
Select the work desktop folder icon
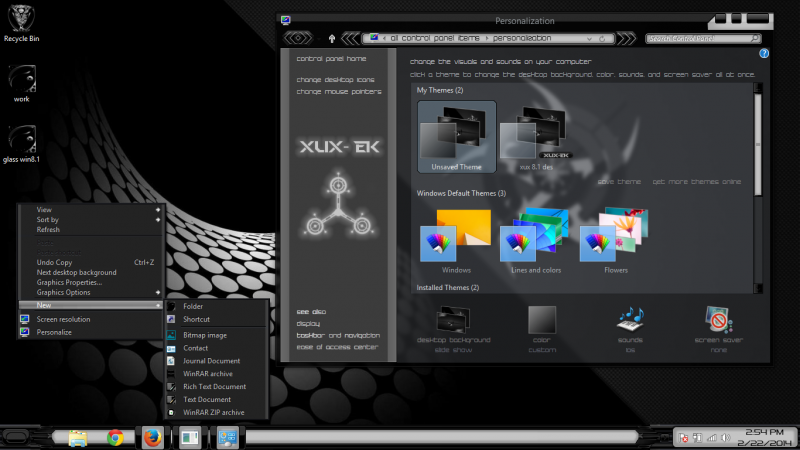click(21, 84)
